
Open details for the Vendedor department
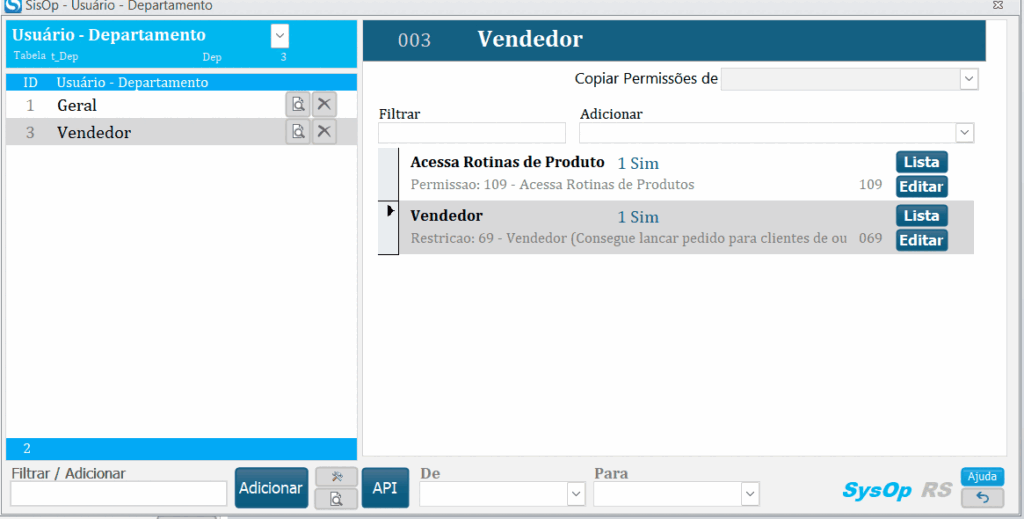point(297,132)
